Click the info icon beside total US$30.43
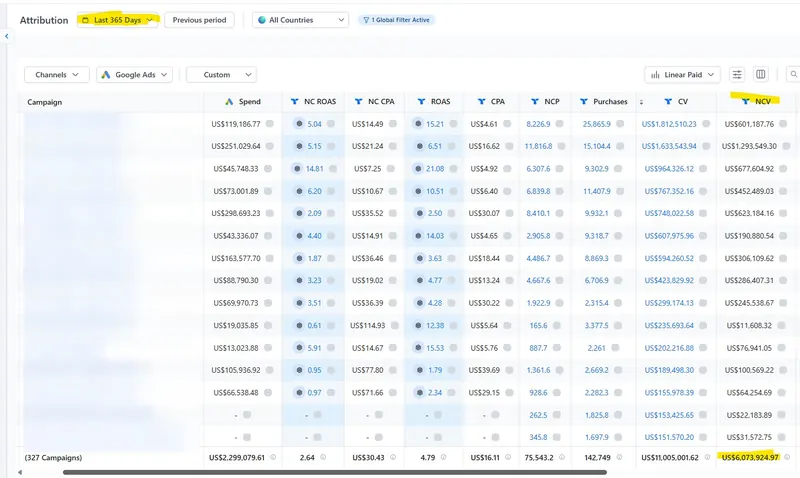This screenshot has height=478, width=800. point(392,457)
